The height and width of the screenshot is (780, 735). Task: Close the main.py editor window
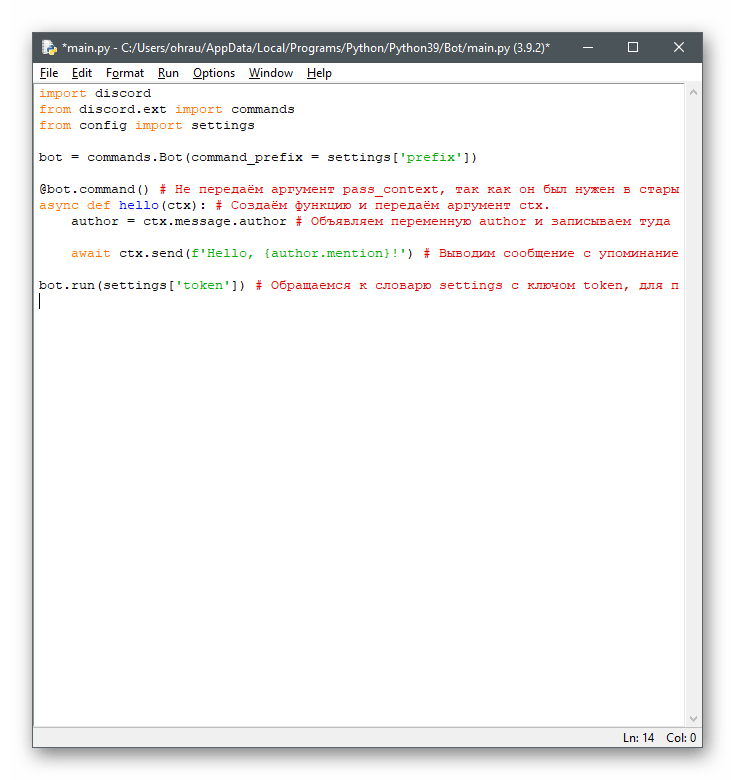click(679, 47)
